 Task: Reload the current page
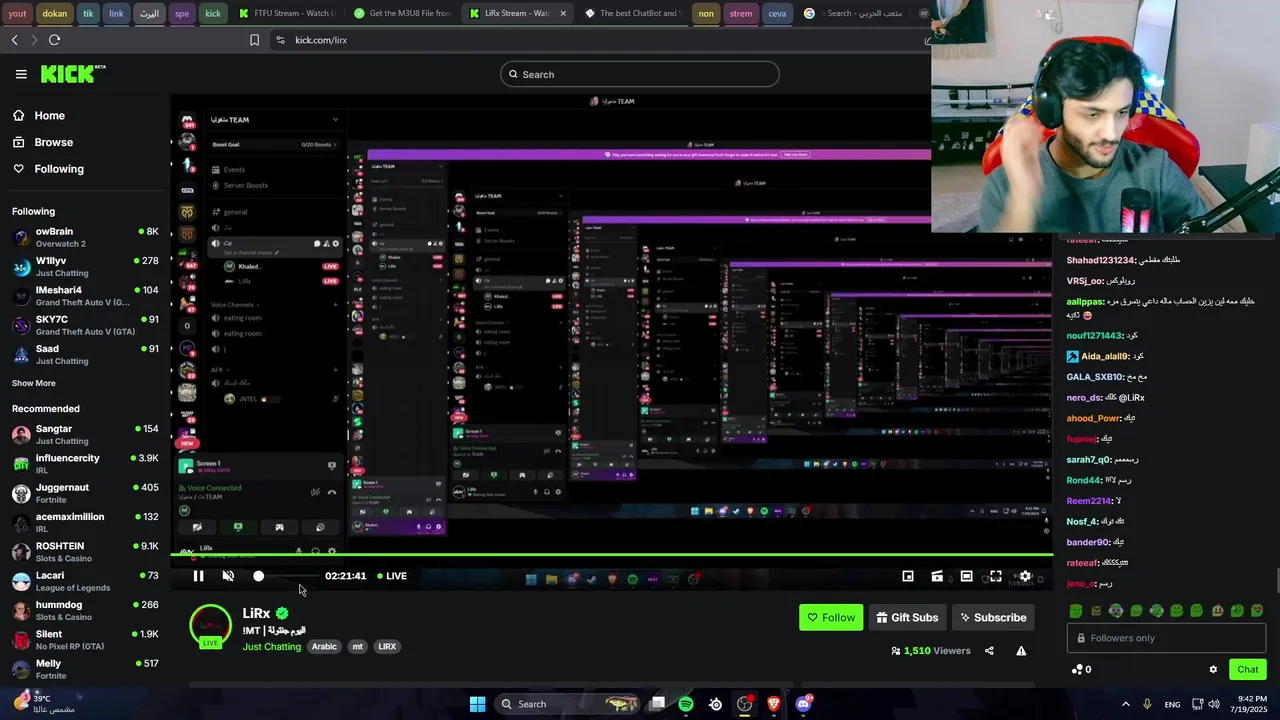(x=54, y=40)
